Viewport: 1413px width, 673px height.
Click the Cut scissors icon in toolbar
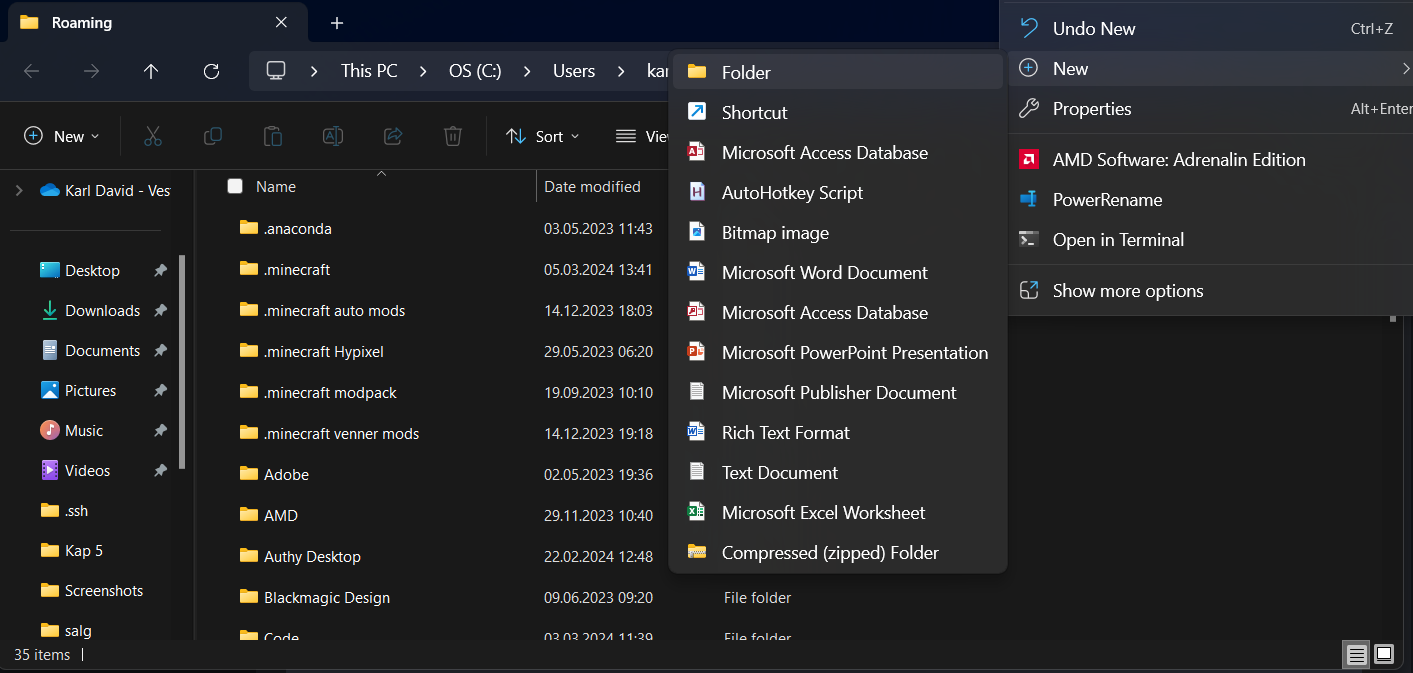pos(153,136)
